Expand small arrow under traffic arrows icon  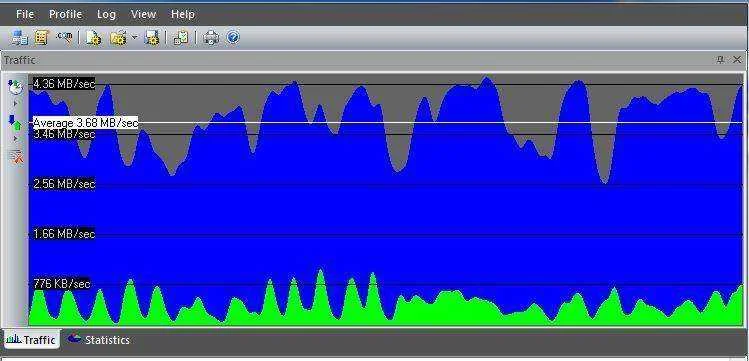15,138
